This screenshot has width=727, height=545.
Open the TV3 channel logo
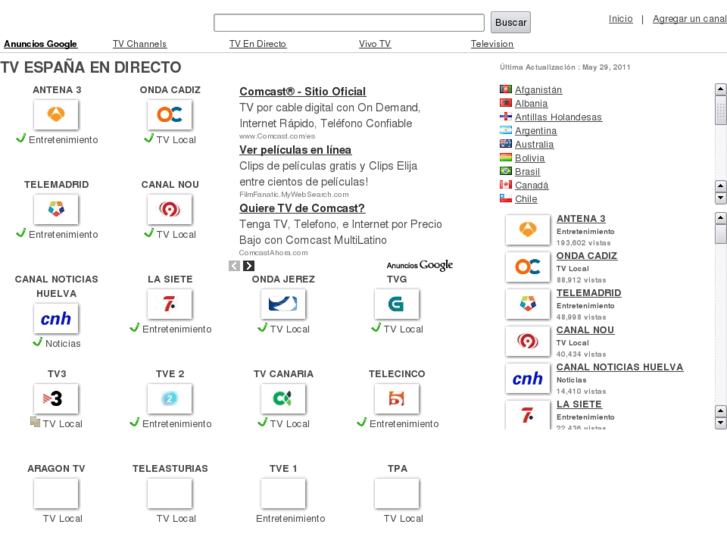[56, 398]
